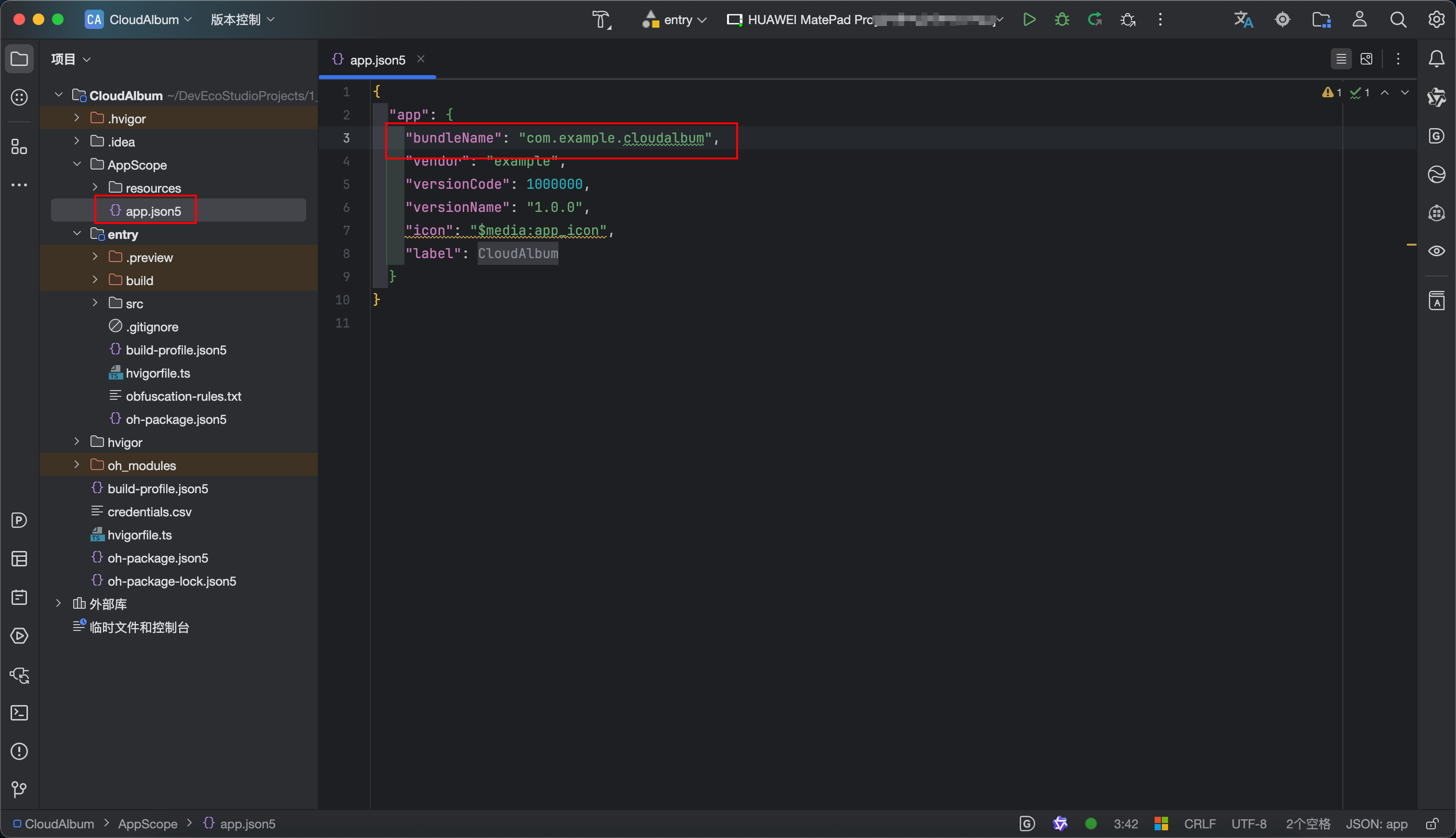The image size is (1456, 838).
Task: Open IDE settings gear icon
Action: pos(1436,20)
